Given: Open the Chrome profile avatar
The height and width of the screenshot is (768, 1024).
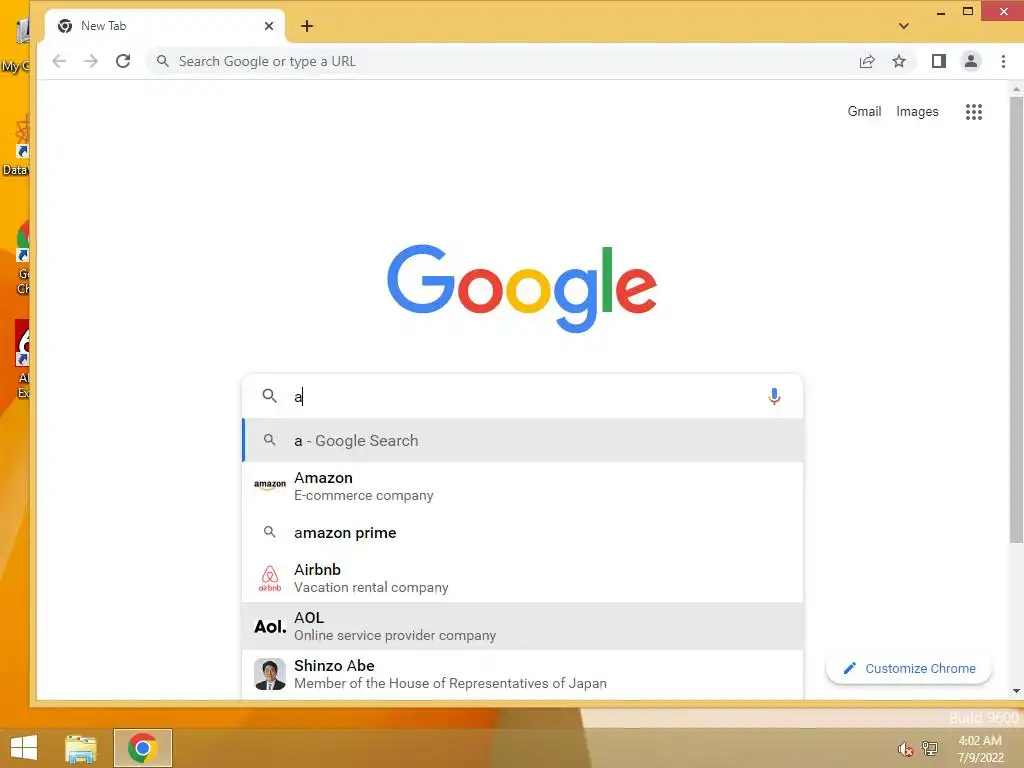Looking at the screenshot, I should pos(971,61).
